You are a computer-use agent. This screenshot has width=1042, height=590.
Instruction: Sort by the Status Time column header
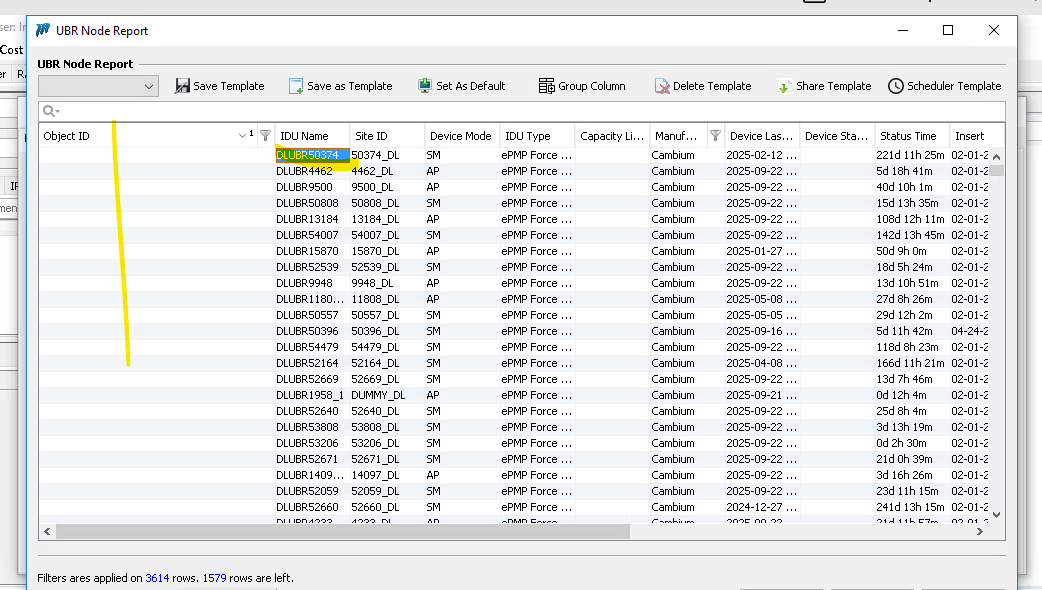point(908,136)
